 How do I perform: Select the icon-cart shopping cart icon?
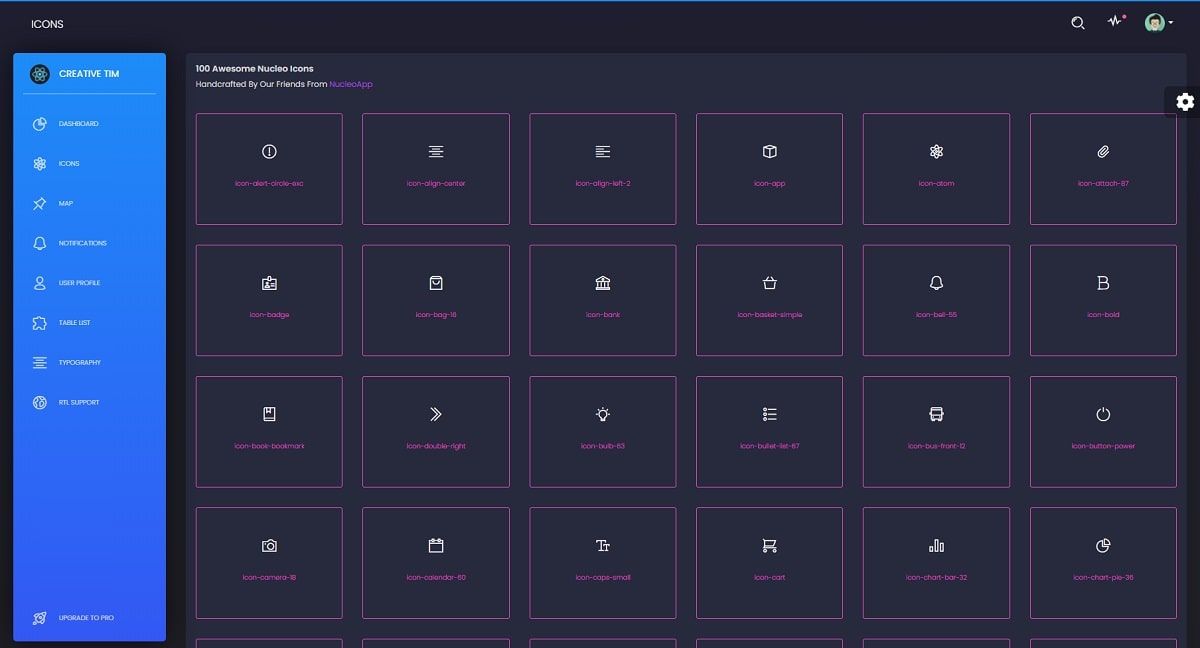[768, 562]
